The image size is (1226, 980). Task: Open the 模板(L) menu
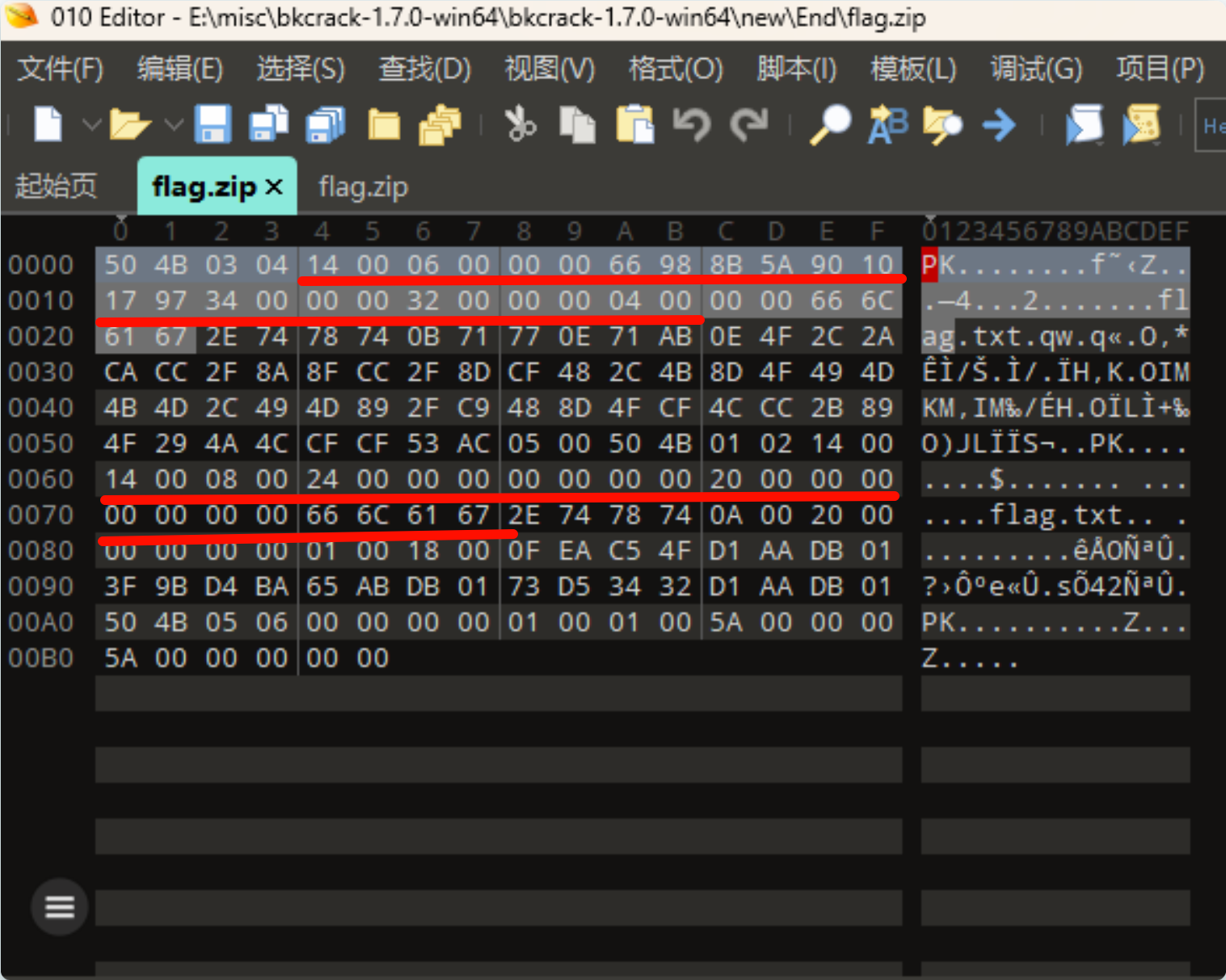[x=913, y=69]
